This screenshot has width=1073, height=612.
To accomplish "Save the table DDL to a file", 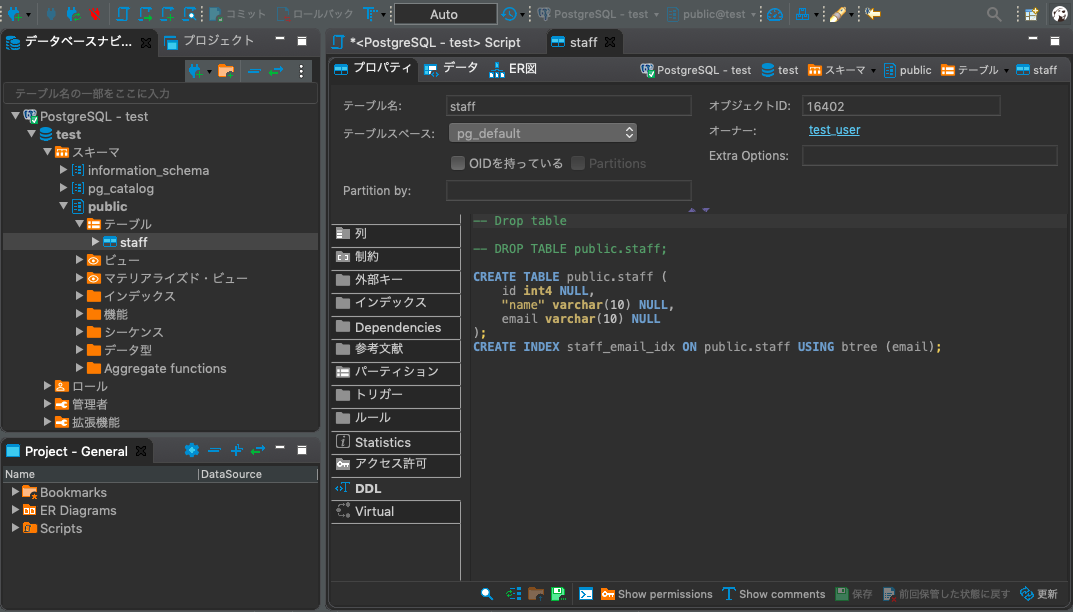I will pyautogui.click(x=559, y=594).
